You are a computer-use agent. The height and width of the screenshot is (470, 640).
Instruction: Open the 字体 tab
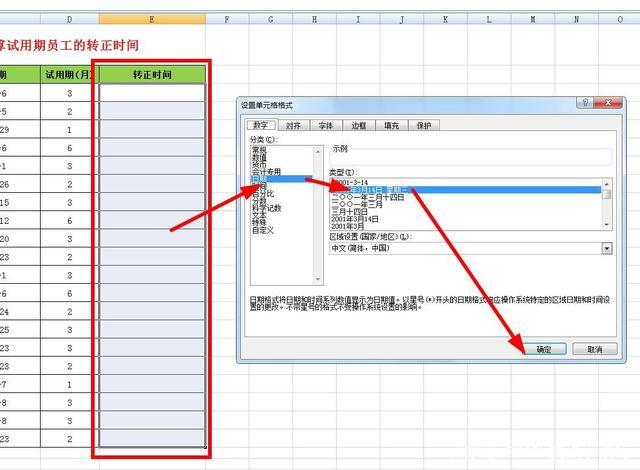326,125
